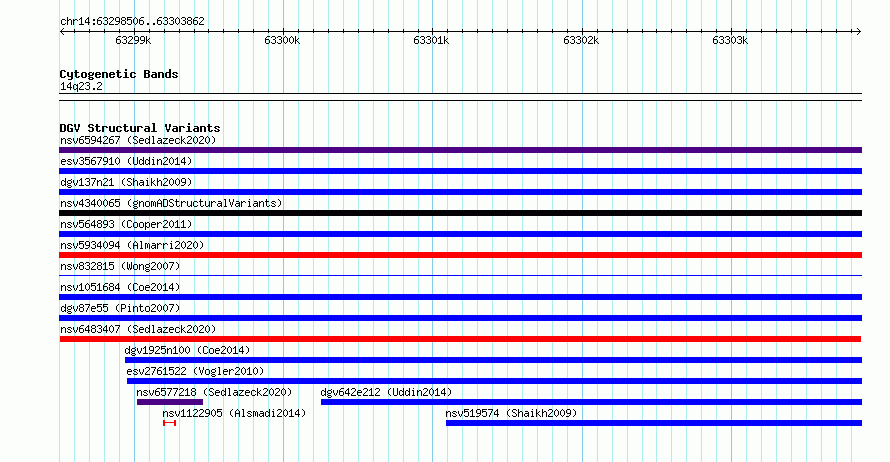
Task: Click the chr14:63298506..63303862 region label
Action: tap(132, 22)
